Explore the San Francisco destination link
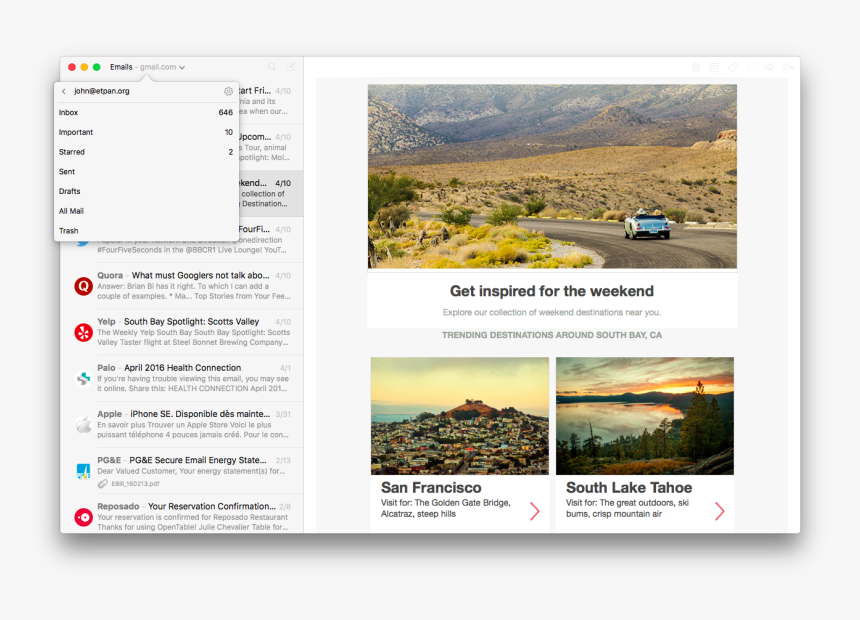860x620 pixels. coord(534,510)
